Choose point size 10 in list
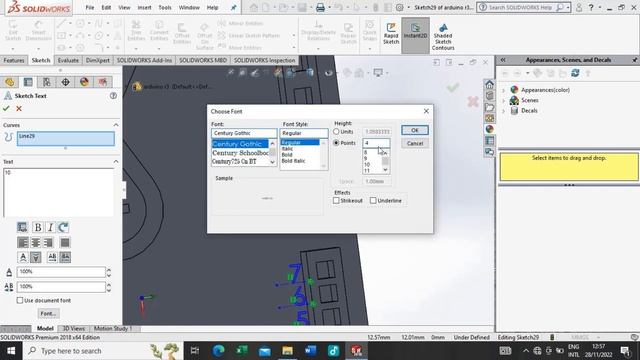The width and height of the screenshot is (640, 360). 367,164
